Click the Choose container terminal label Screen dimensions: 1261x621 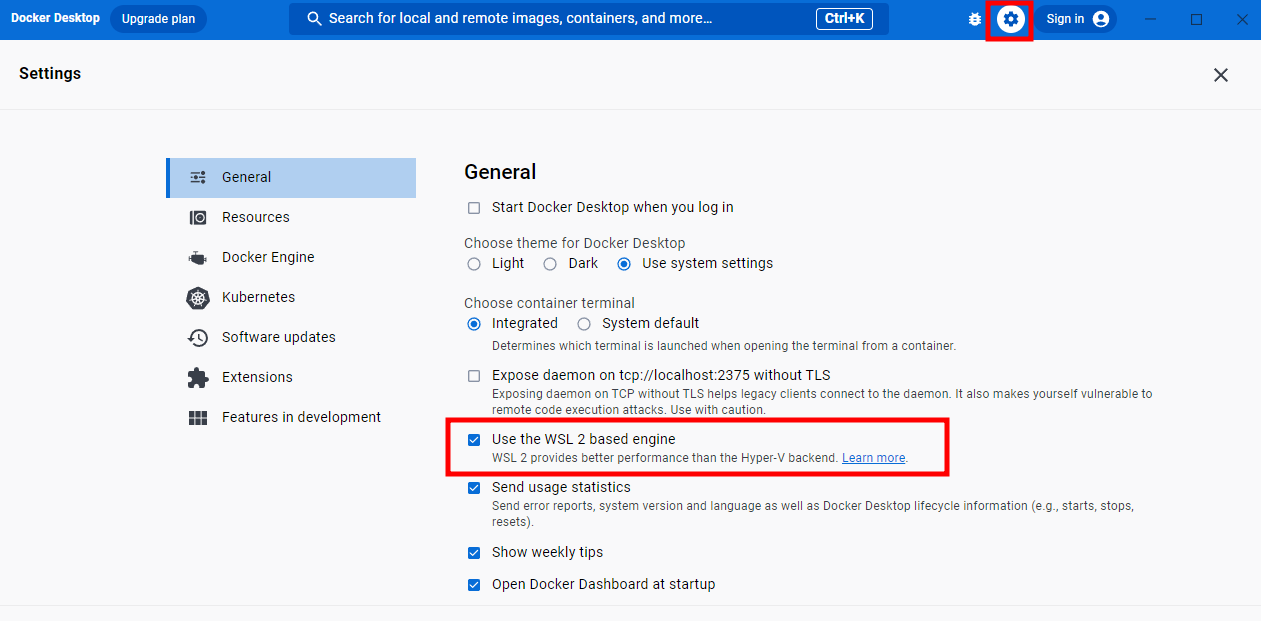coord(549,303)
